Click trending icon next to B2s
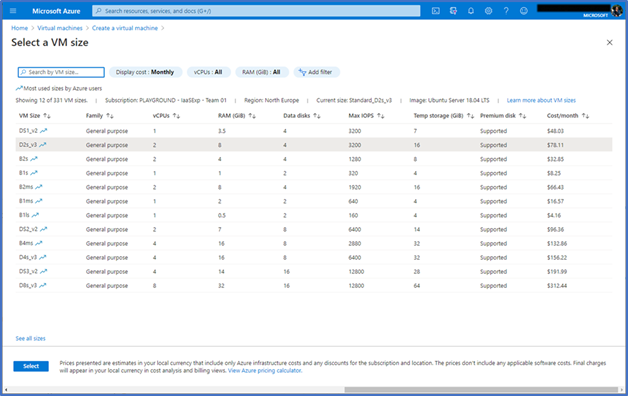628x396 pixels. (34, 159)
